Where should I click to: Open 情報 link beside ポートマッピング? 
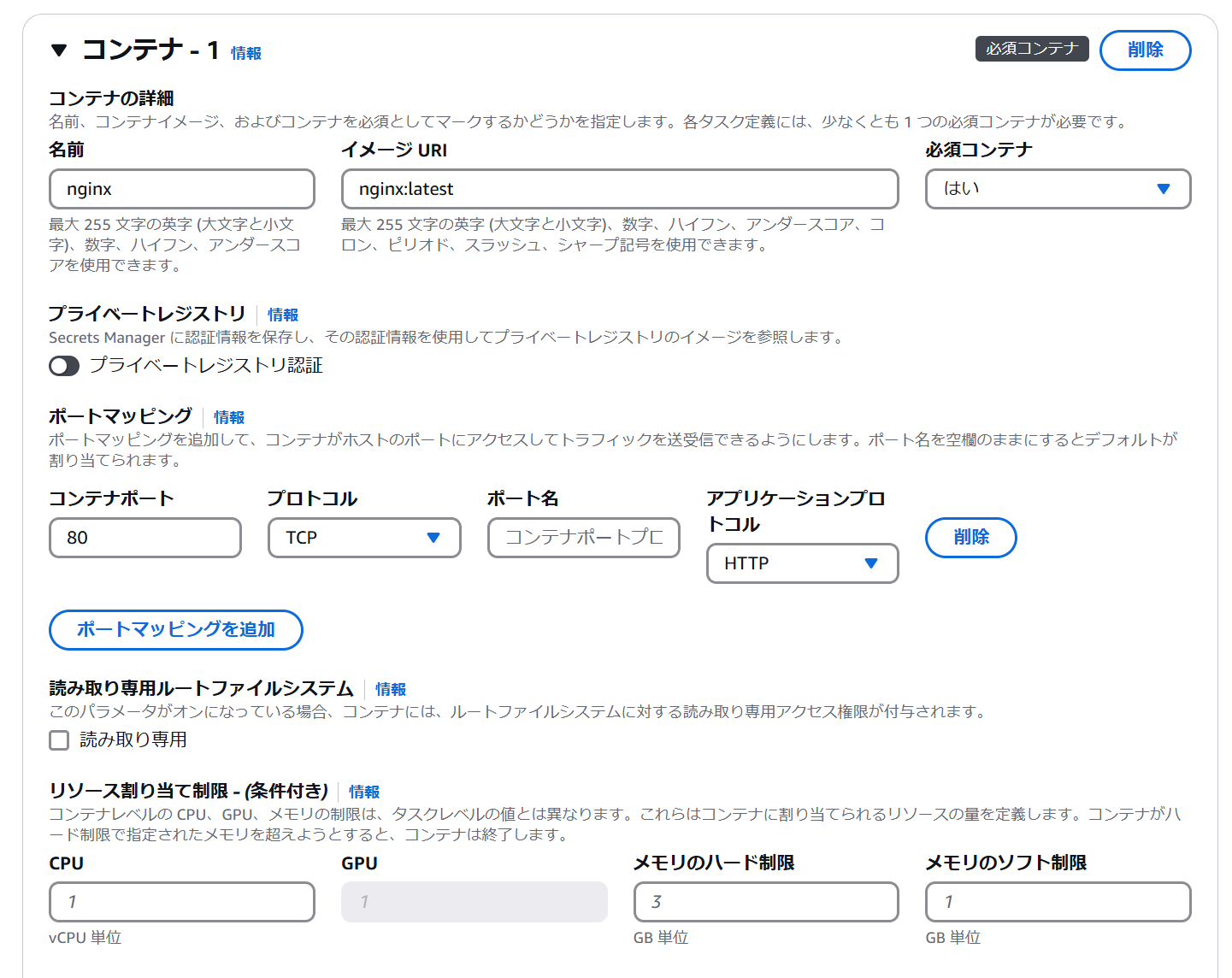click(x=229, y=417)
